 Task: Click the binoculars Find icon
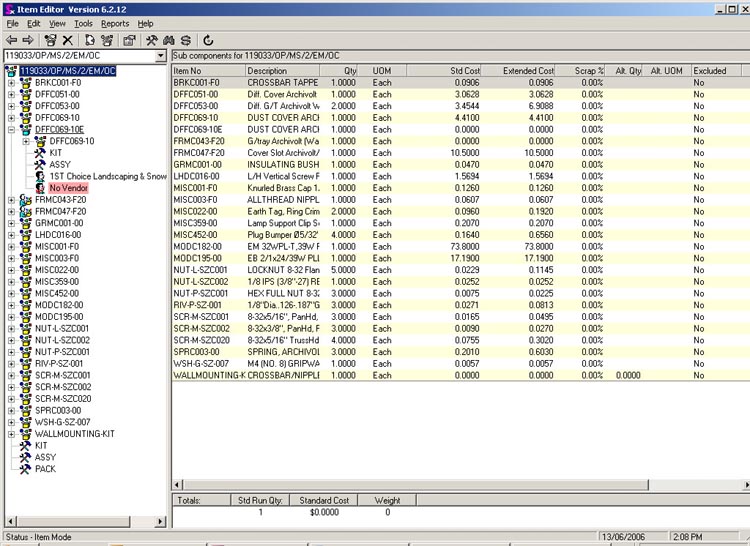(x=169, y=40)
